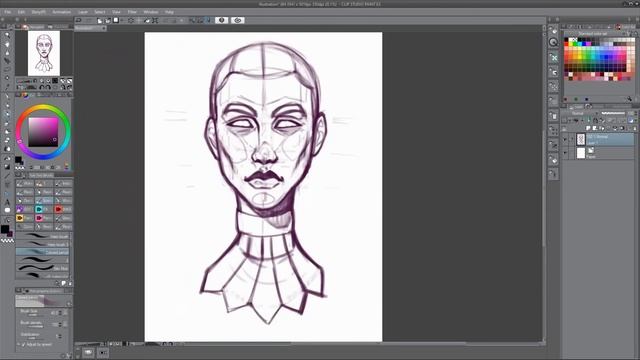Open the Layer menu

(x=83, y=12)
